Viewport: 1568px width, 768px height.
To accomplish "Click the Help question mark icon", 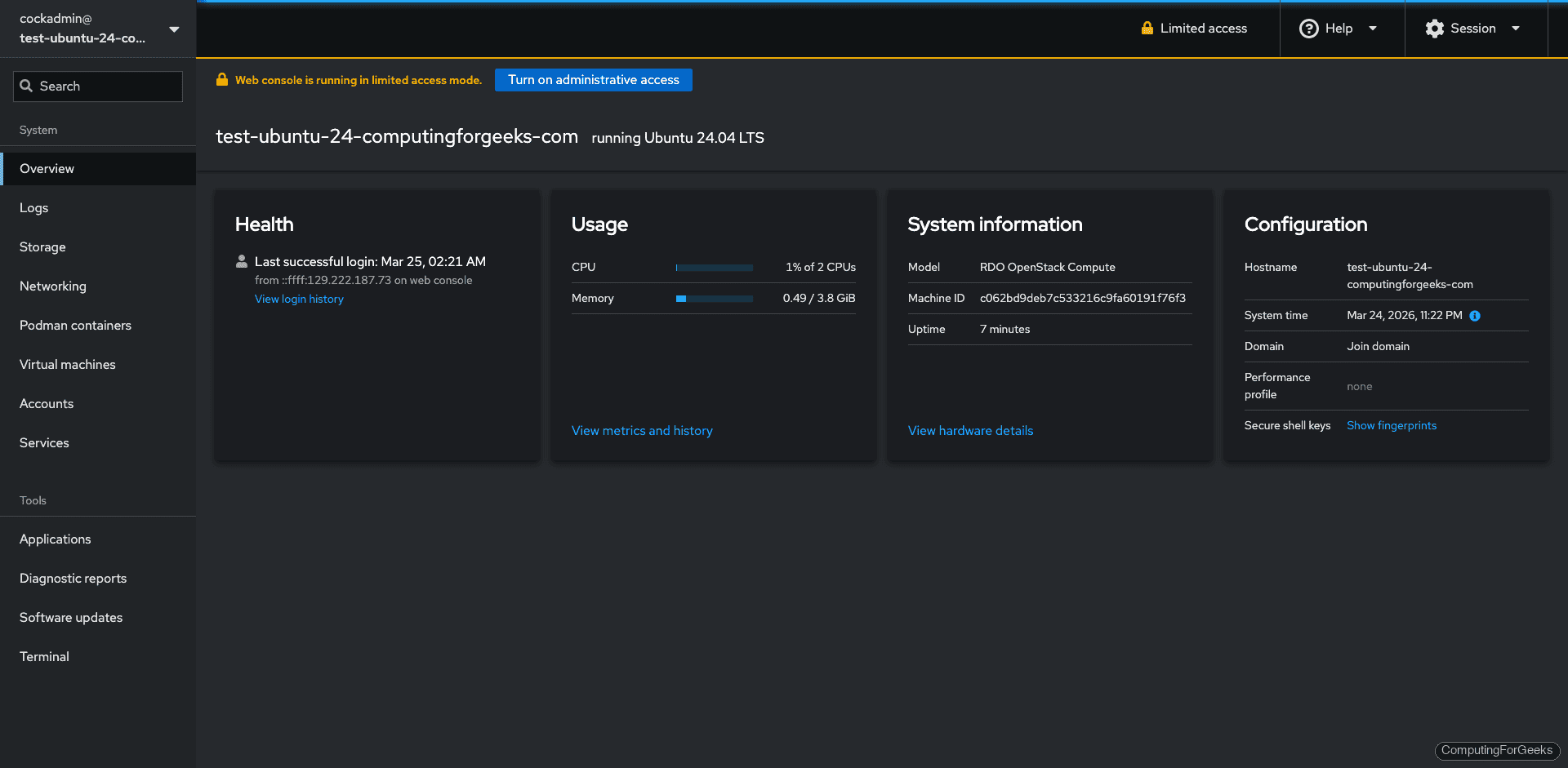I will click(1307, 28).
